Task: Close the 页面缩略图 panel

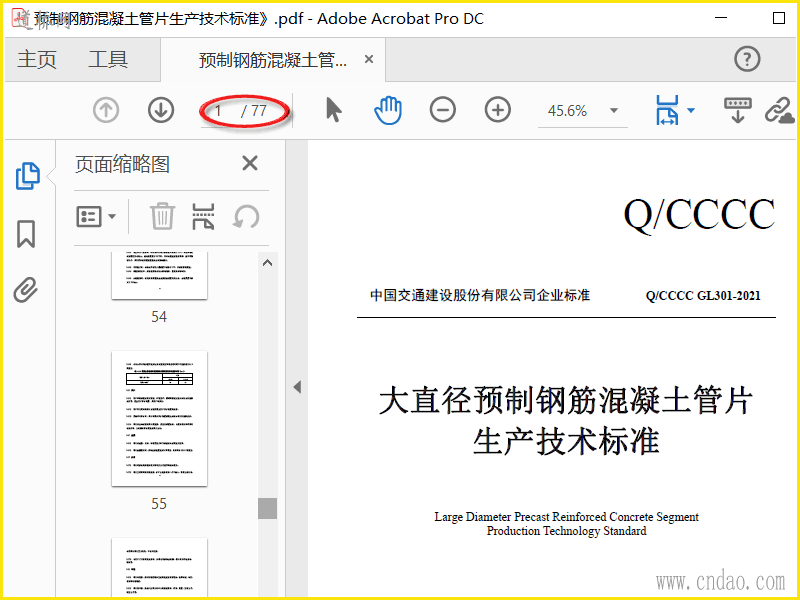Action: coord(249,164)
